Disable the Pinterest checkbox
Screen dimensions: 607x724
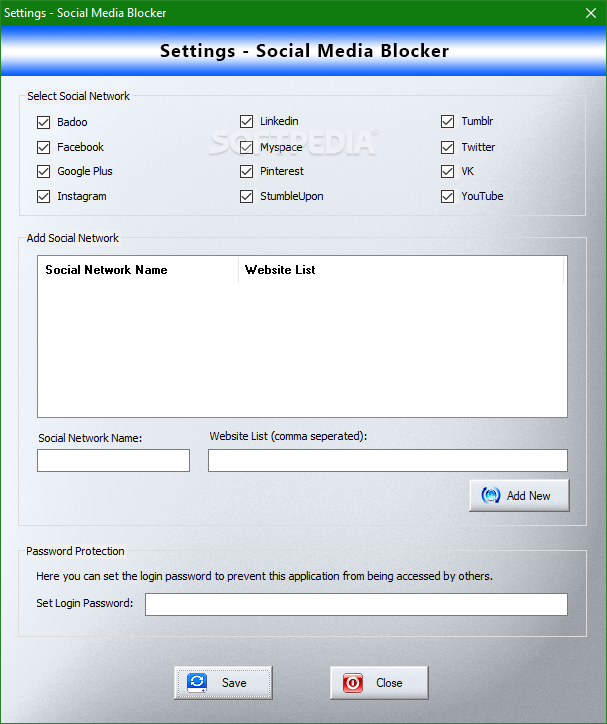point(246,171)
